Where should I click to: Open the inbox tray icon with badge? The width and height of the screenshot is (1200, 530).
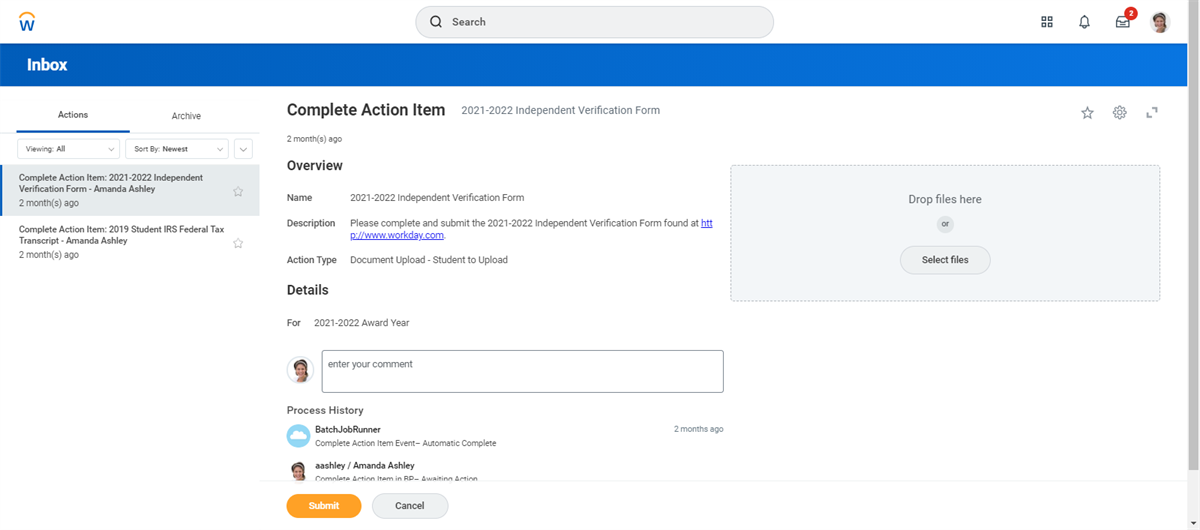click(x=1123, y=21)
